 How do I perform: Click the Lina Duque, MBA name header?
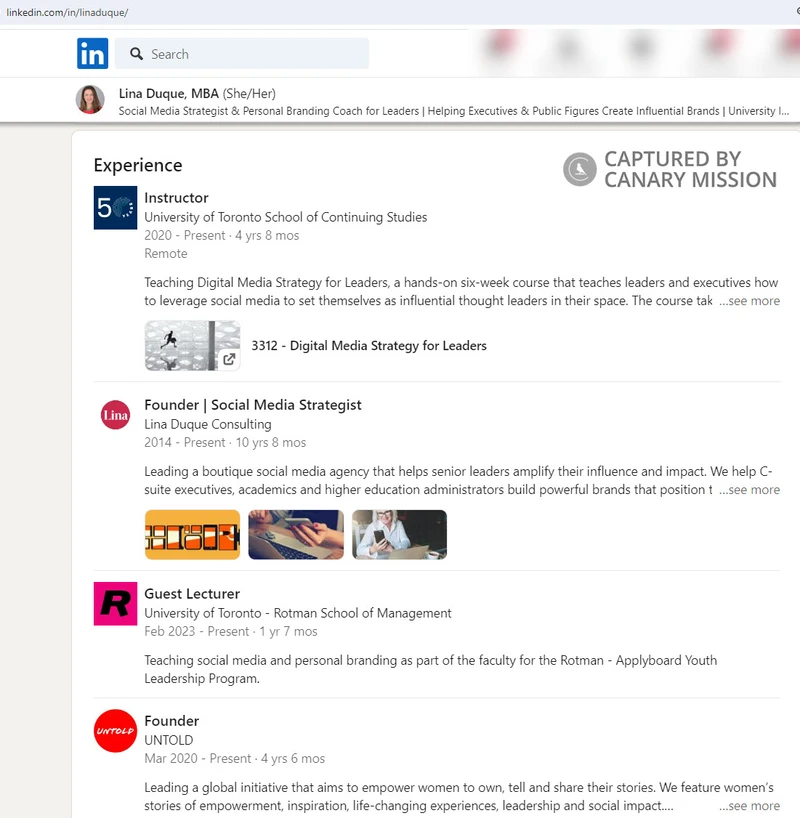point(169,93)
